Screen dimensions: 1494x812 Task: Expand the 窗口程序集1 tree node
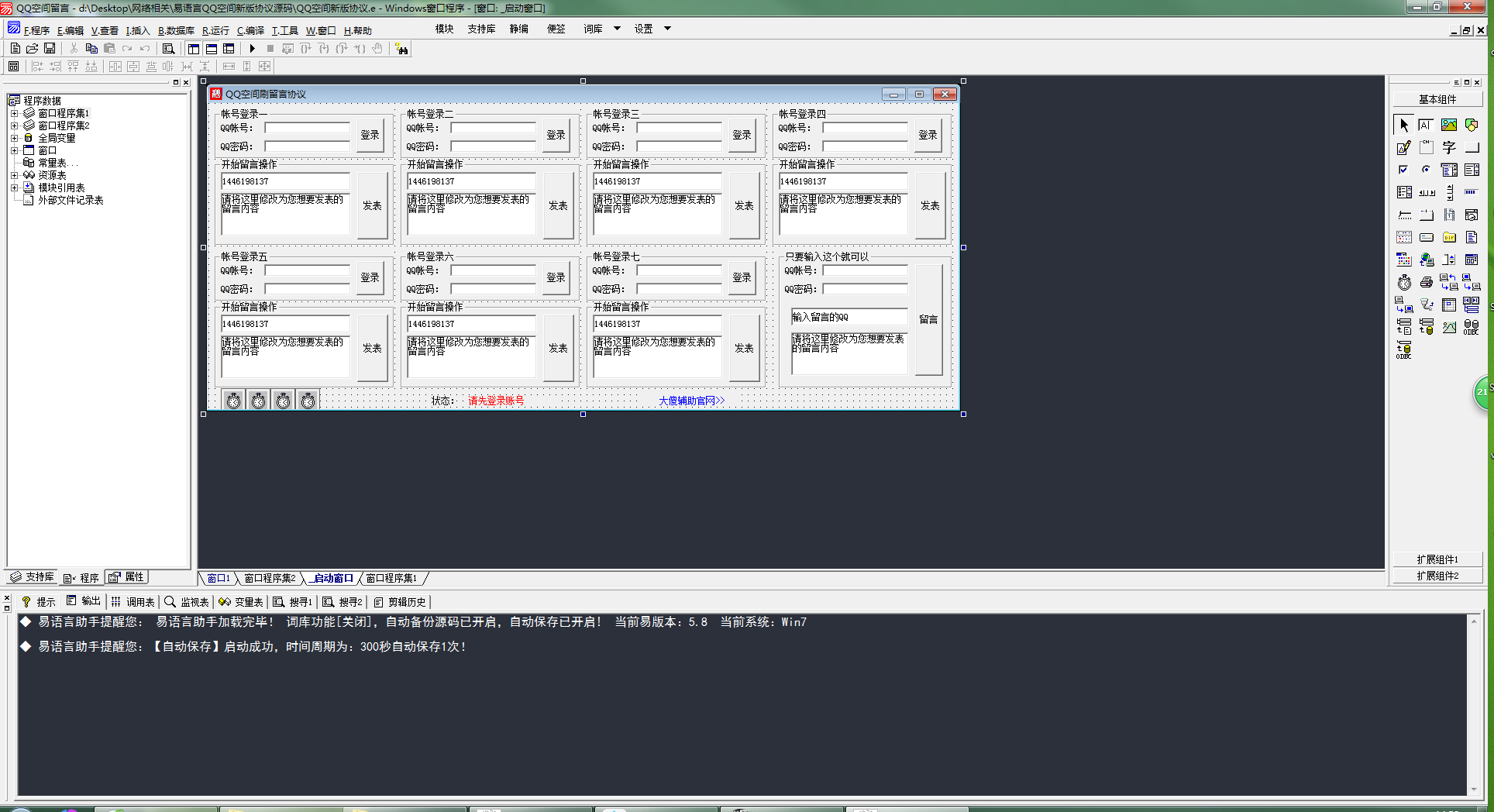14,113
